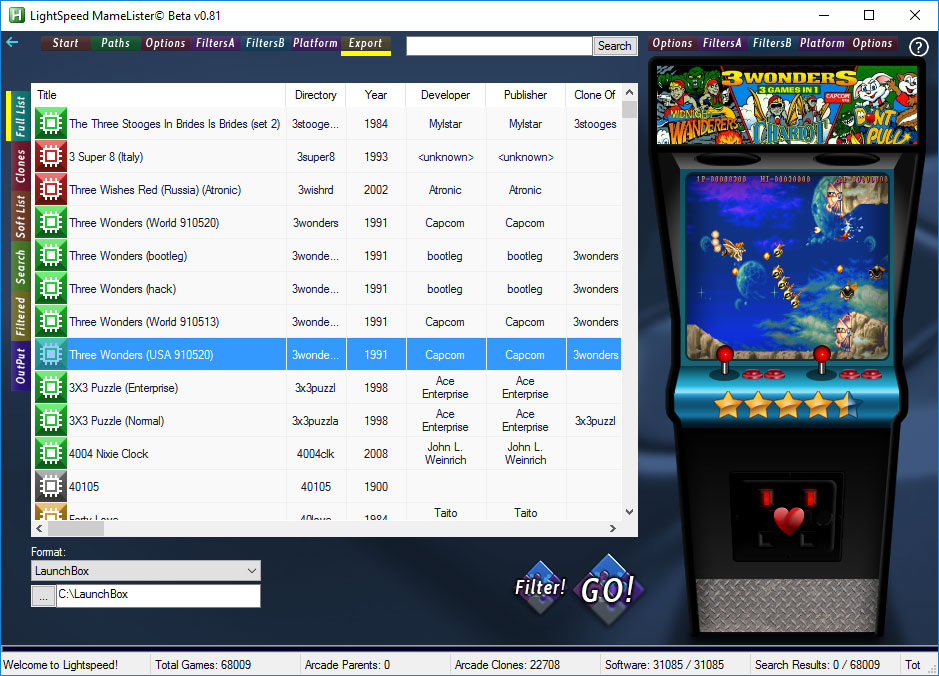Open the Soft List side tab

[x=20, y=216]
